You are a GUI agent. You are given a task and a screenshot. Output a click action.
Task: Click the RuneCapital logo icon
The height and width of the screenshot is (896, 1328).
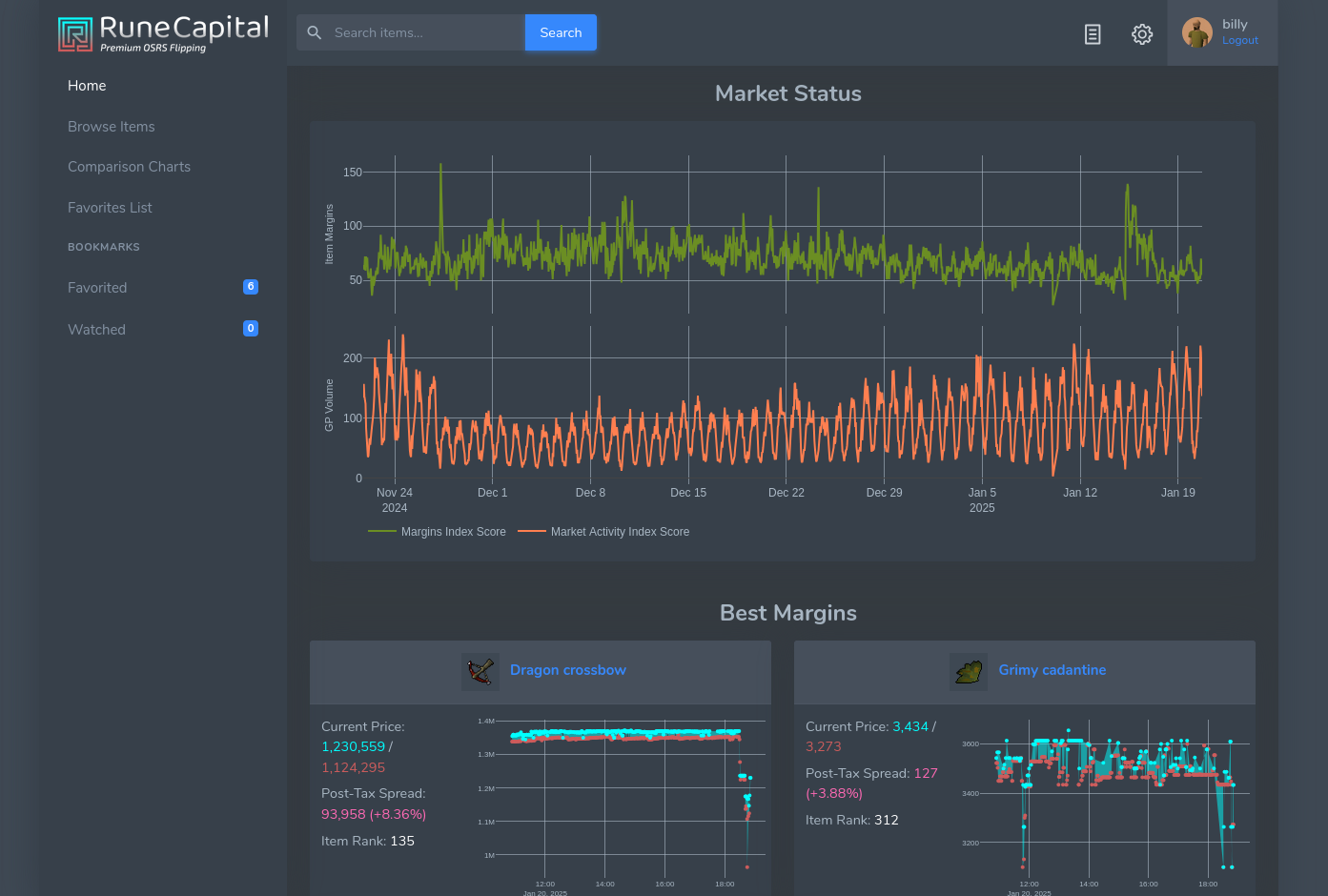(x=75, y=33)
